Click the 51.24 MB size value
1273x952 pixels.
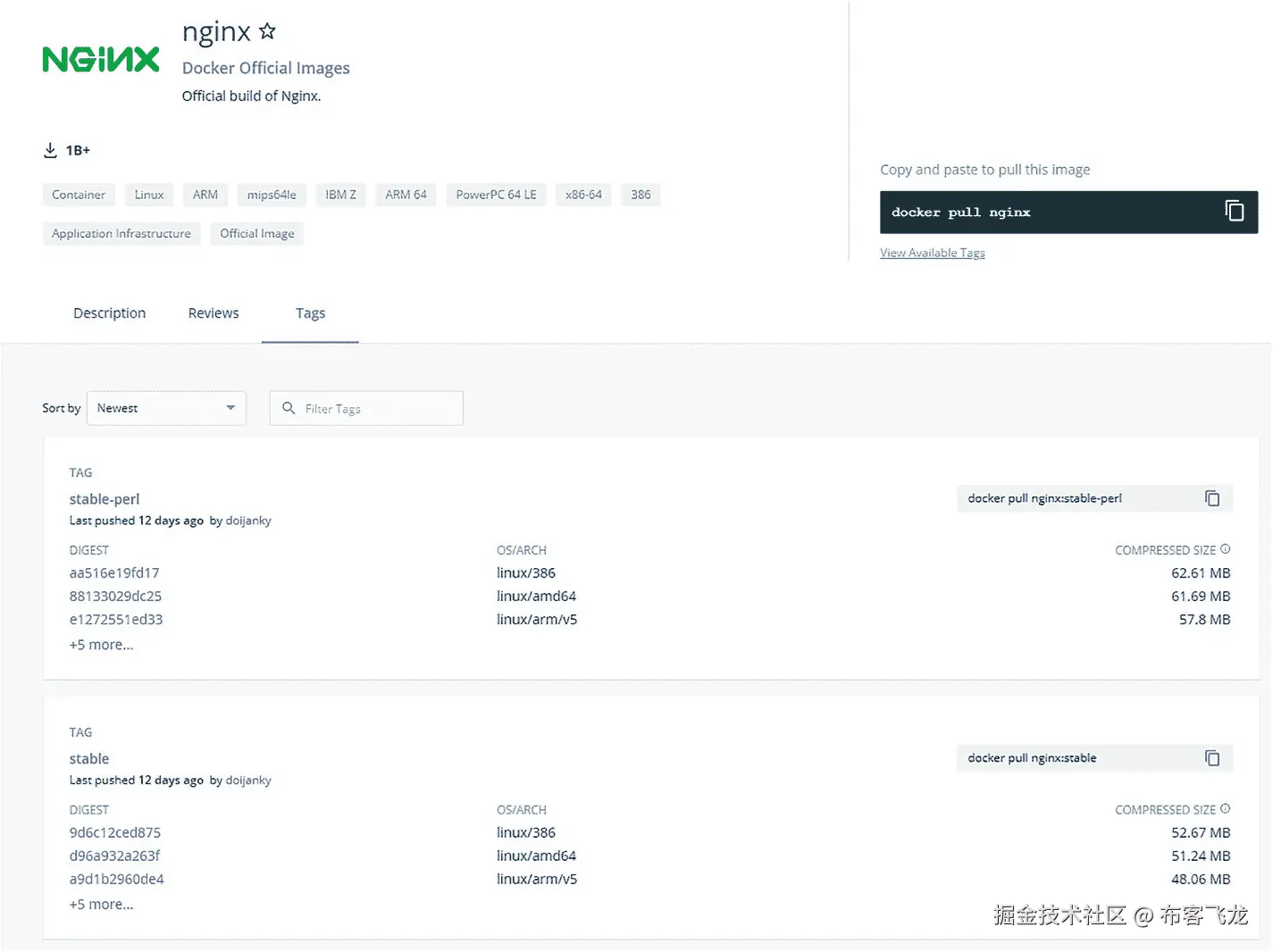[1201, 856]
